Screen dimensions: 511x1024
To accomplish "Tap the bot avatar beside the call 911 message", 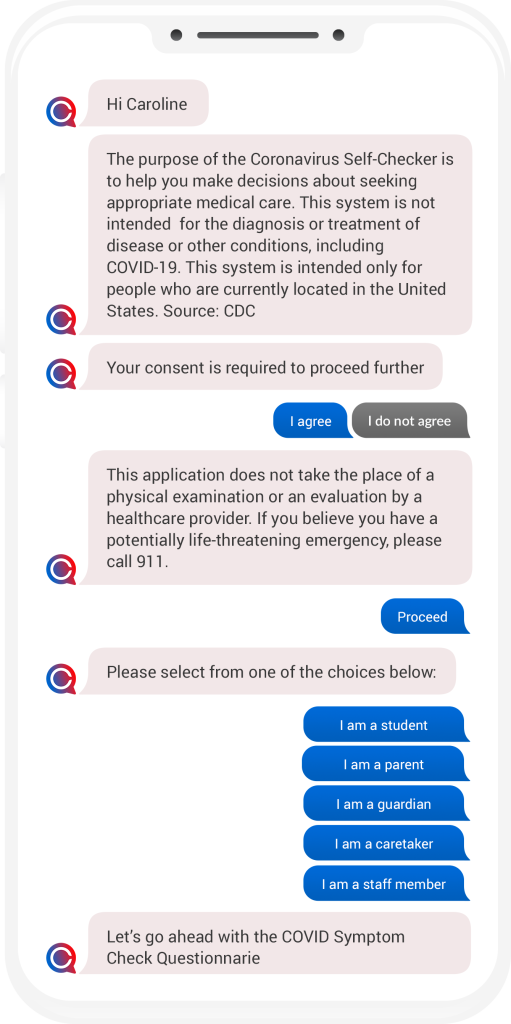I will [61, 569].
